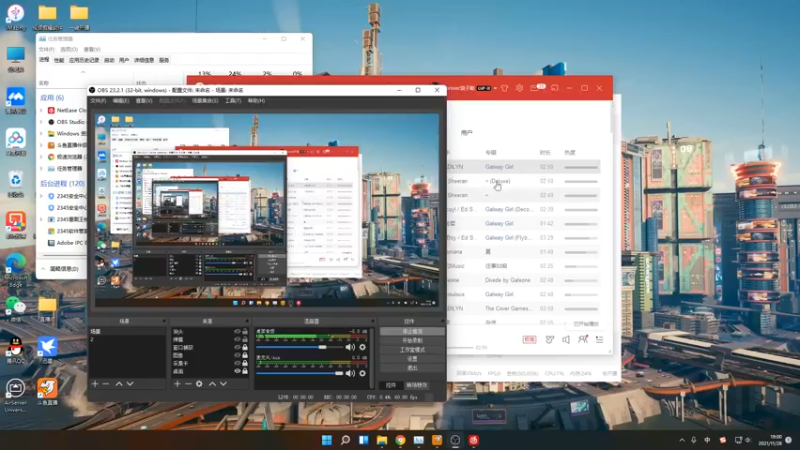Toggle visibility eye for 图像 source

point(237,355)
